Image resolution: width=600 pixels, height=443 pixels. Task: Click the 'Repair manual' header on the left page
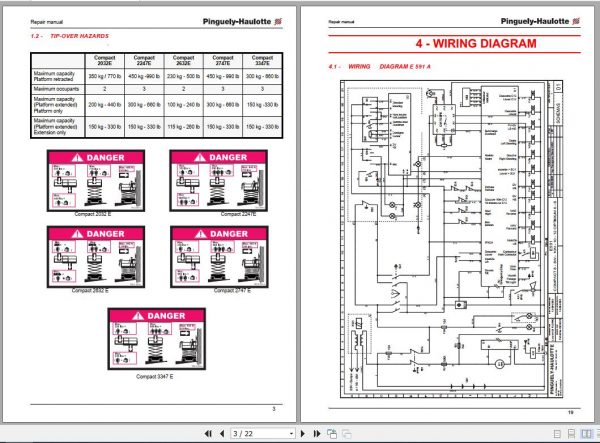coord(47,22)
